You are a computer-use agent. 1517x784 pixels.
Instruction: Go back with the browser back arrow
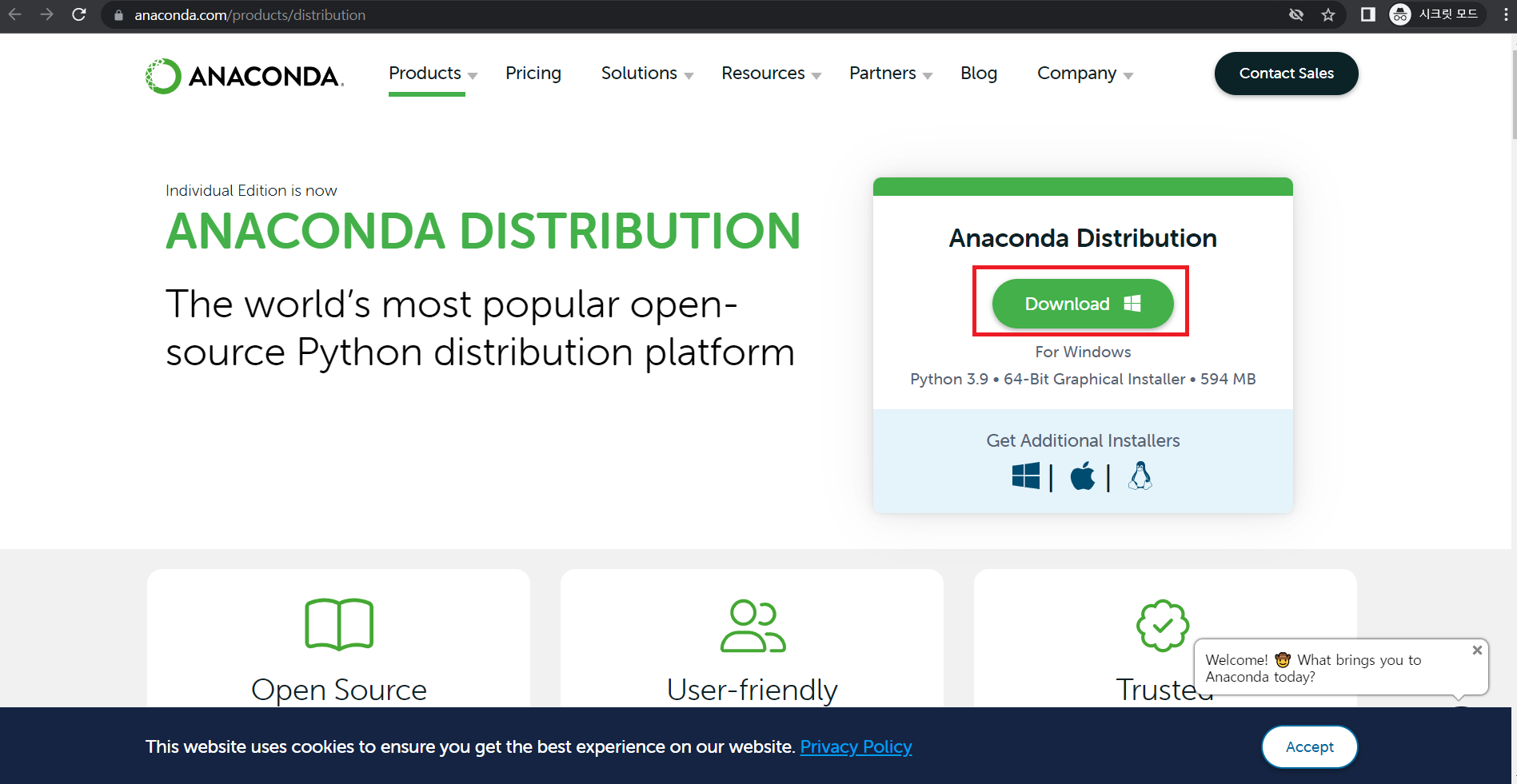pos(14,14)
